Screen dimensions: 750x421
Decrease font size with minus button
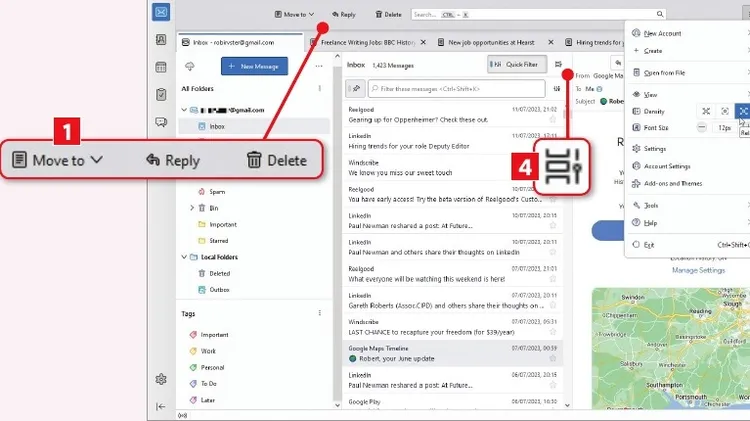click(702, 128)
